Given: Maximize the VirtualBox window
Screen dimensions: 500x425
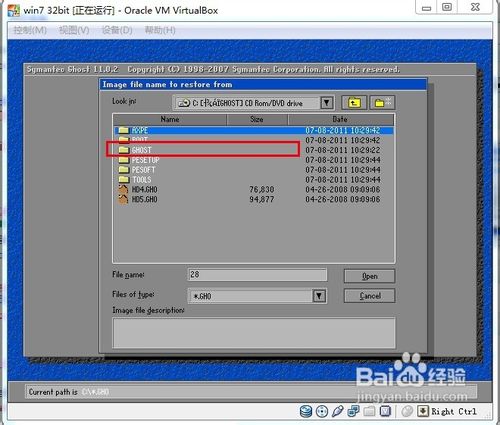Looking at the screenshot, I should click(x=447, y=7).
